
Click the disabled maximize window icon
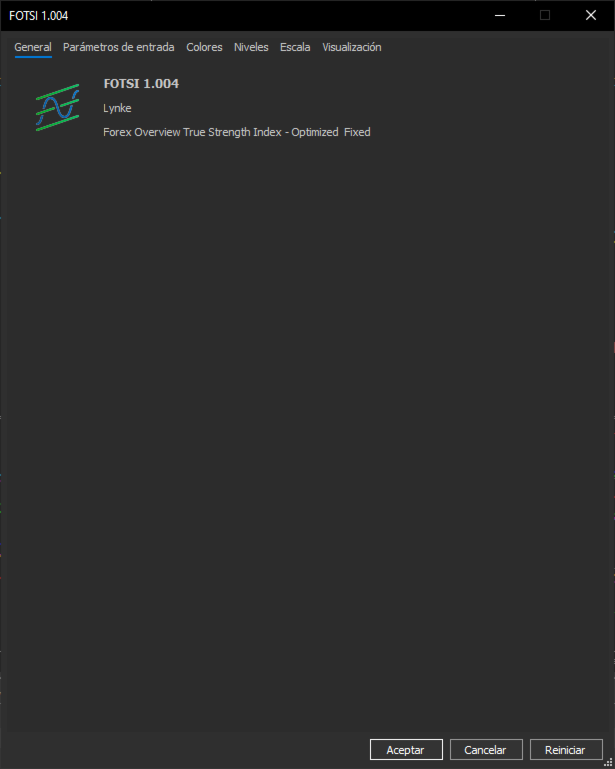coord(545,16)
